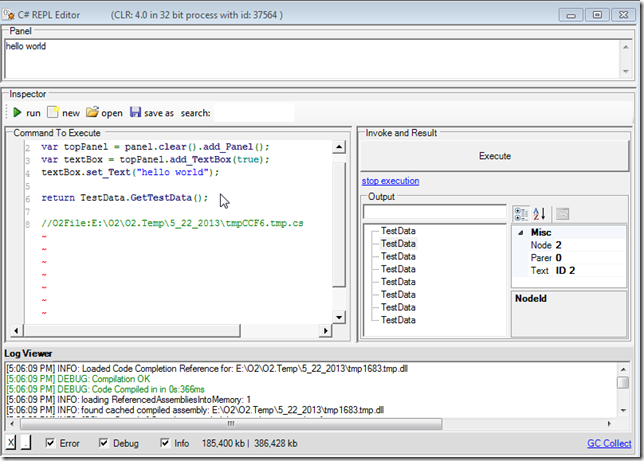Click the X button in the log toolbar

tap(11, 443)
